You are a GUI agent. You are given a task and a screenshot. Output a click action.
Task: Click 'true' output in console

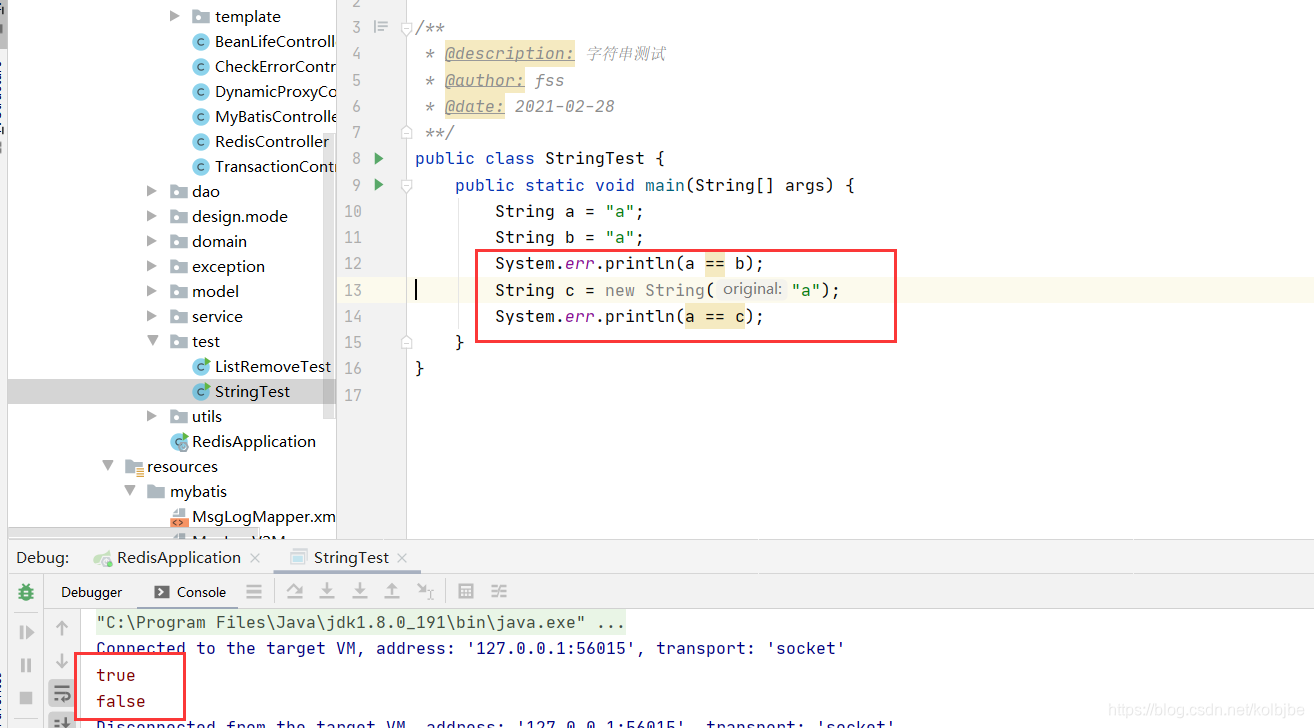point(116,675)
